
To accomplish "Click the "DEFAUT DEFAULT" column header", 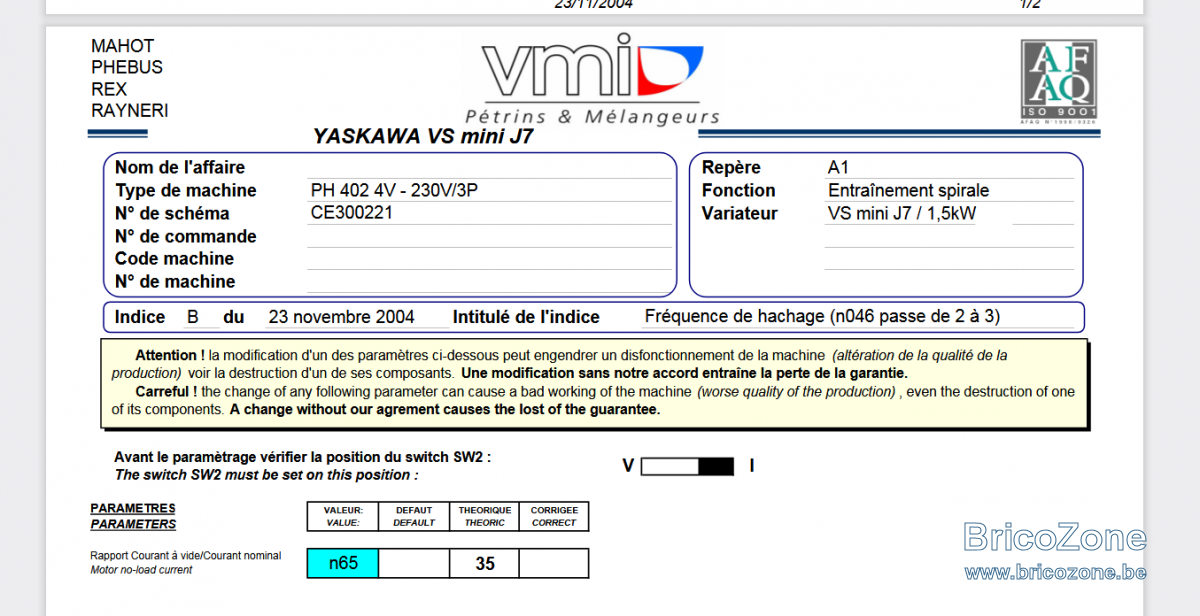I will click(x=414, y=516).
